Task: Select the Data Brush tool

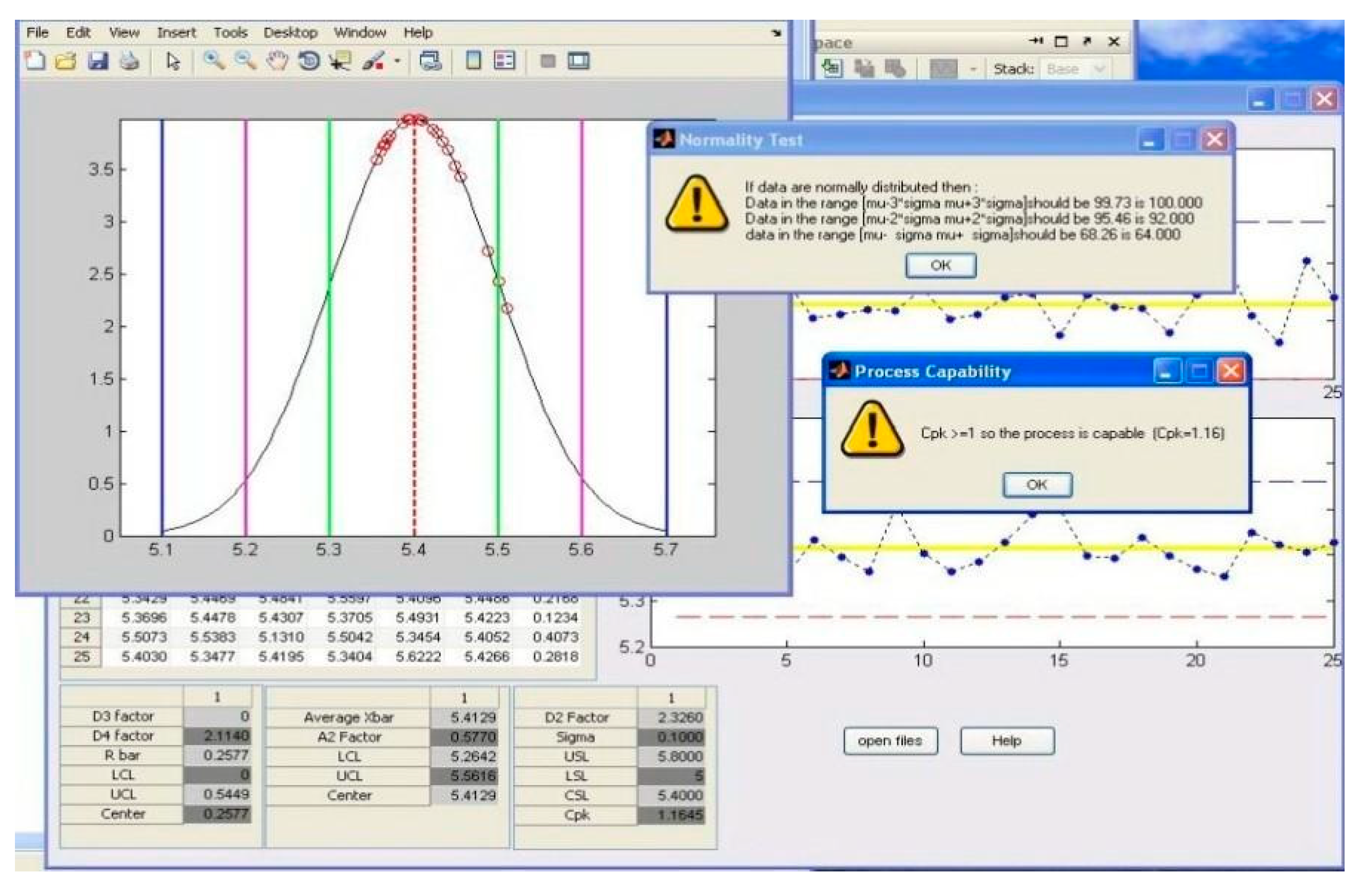Action: (x=373, y=62)
